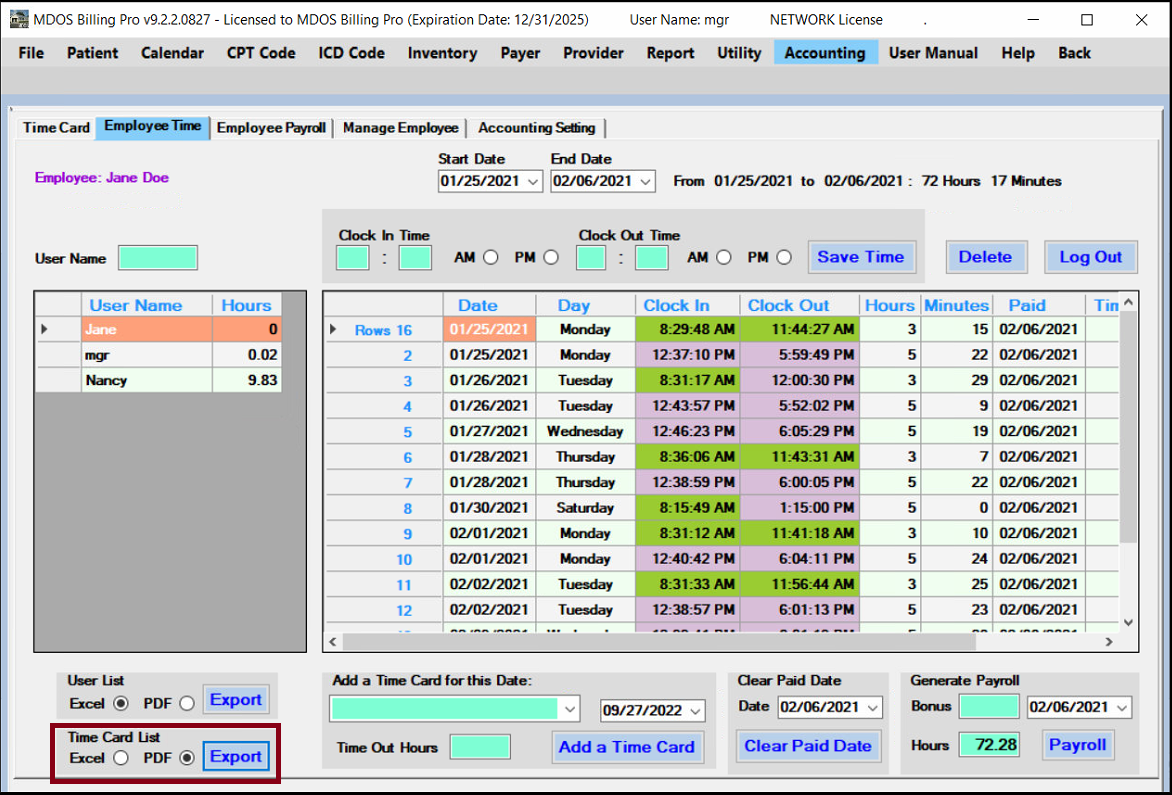This screenshot has width=1172, height=795.
Task: Select PM for Clock Out Time
Action: 783,256
